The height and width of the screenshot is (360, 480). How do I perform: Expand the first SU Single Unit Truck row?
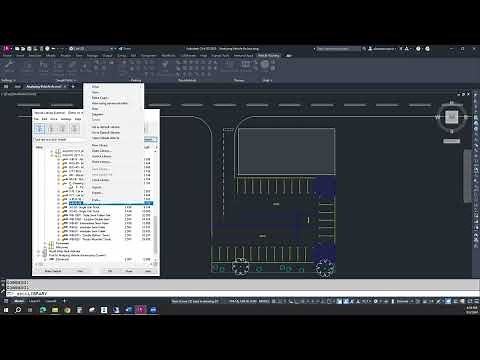tap(58, 207)
